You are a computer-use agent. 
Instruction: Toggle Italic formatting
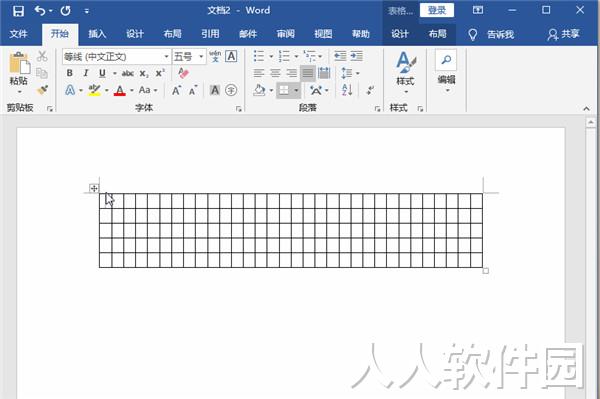[x=86, y=73]
